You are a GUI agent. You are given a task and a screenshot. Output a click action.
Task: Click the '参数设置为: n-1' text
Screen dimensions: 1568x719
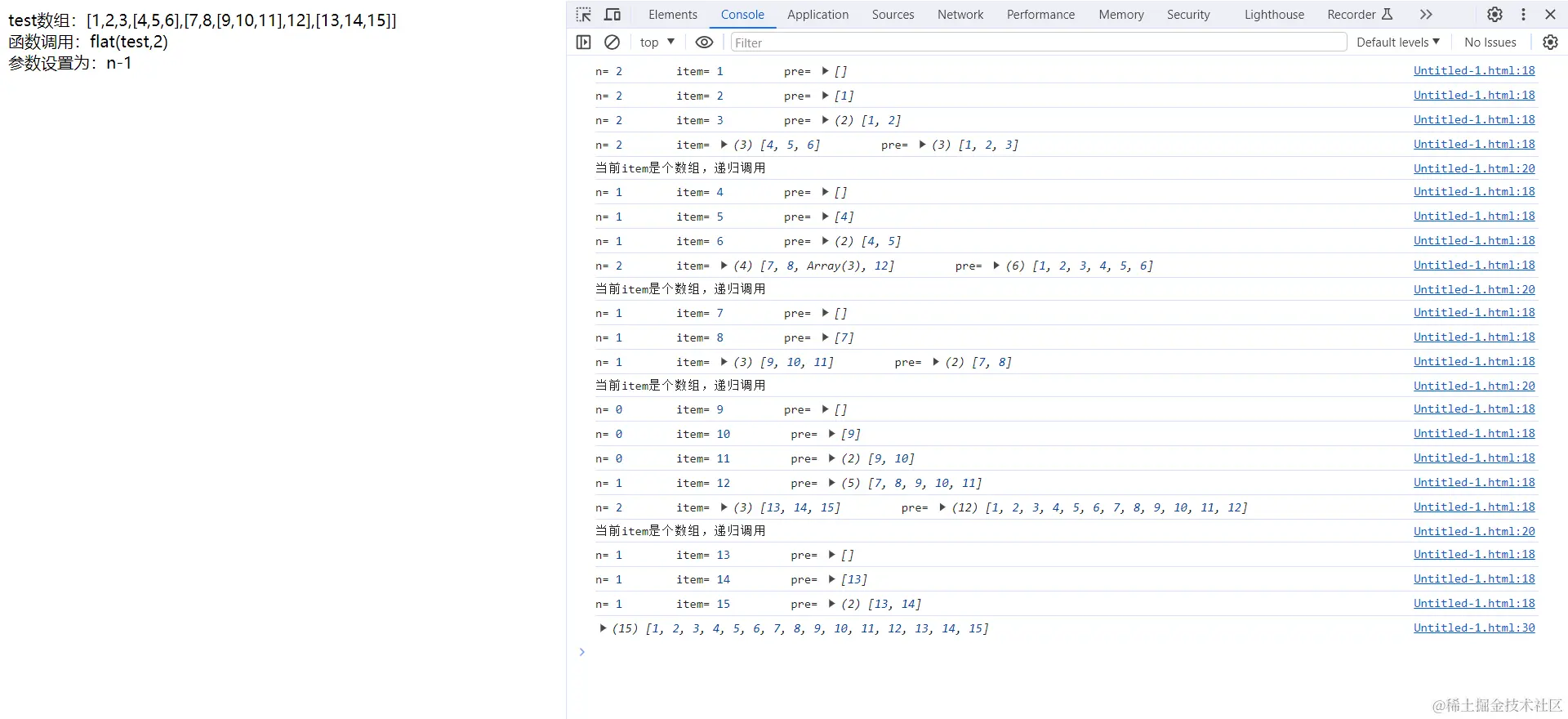(70, 63)
